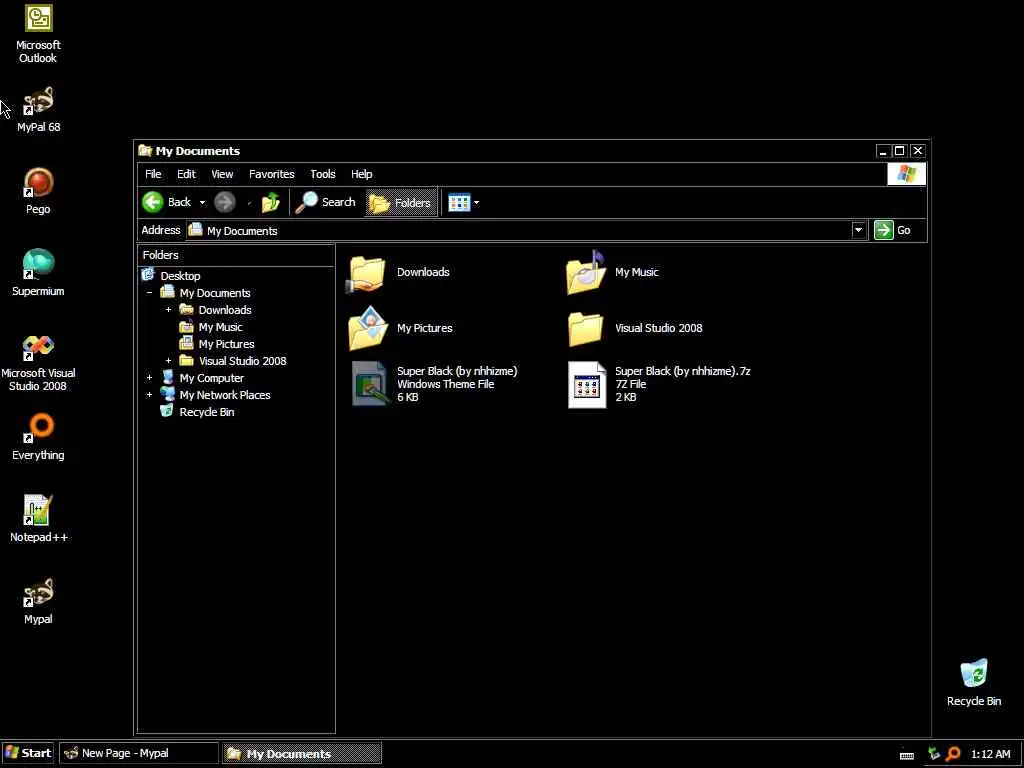This screenshot has height=768, width=1024.
Task: Click the Windows flag logo throbber
Action: pos(906,174)
